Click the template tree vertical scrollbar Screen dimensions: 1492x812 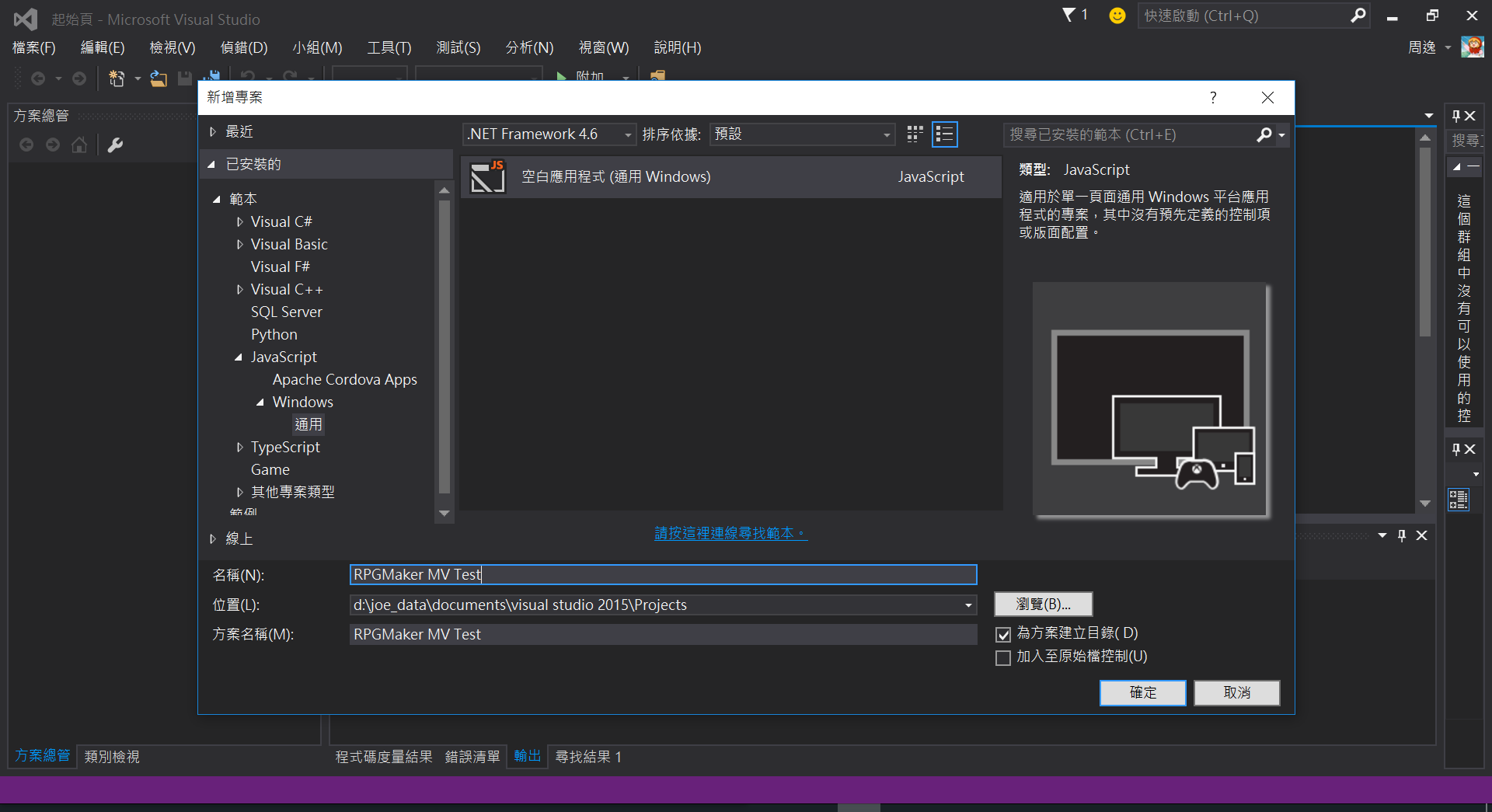(x=444, y=346)
